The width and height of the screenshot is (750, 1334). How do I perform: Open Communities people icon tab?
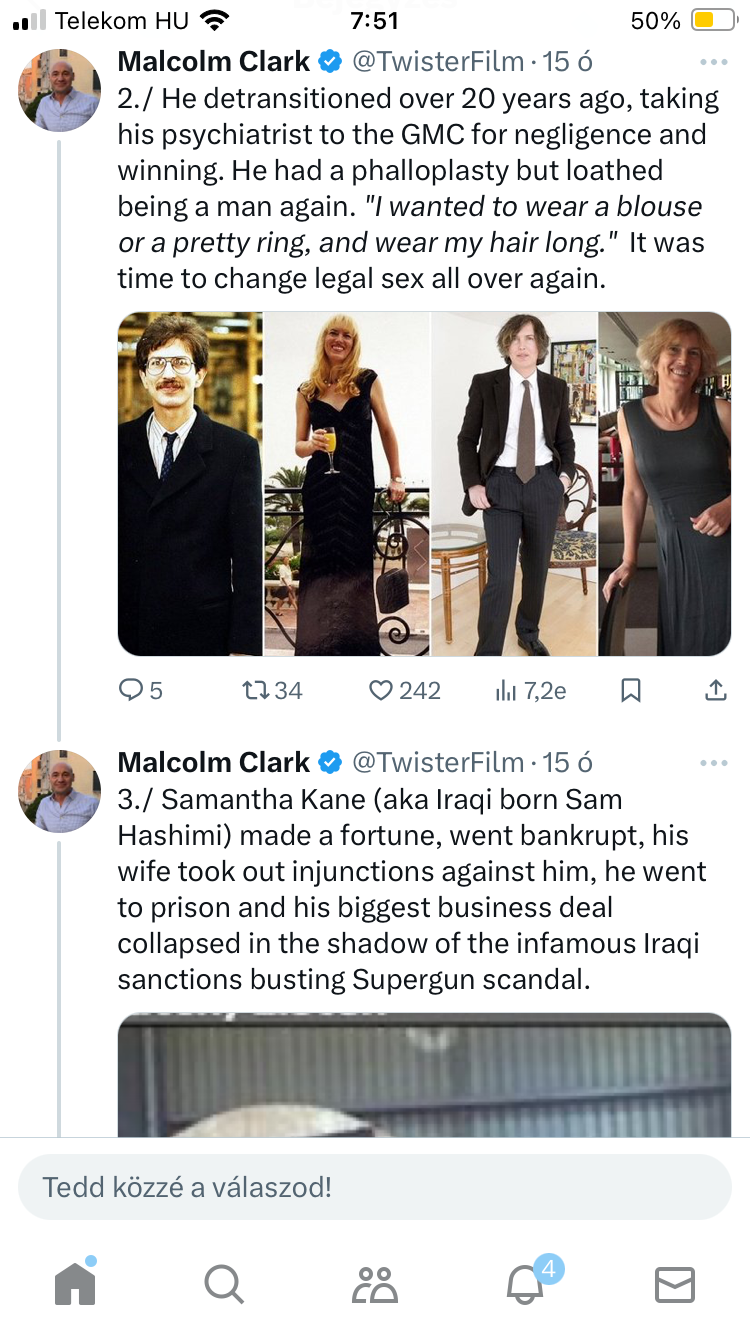[x=375, y=1283]
